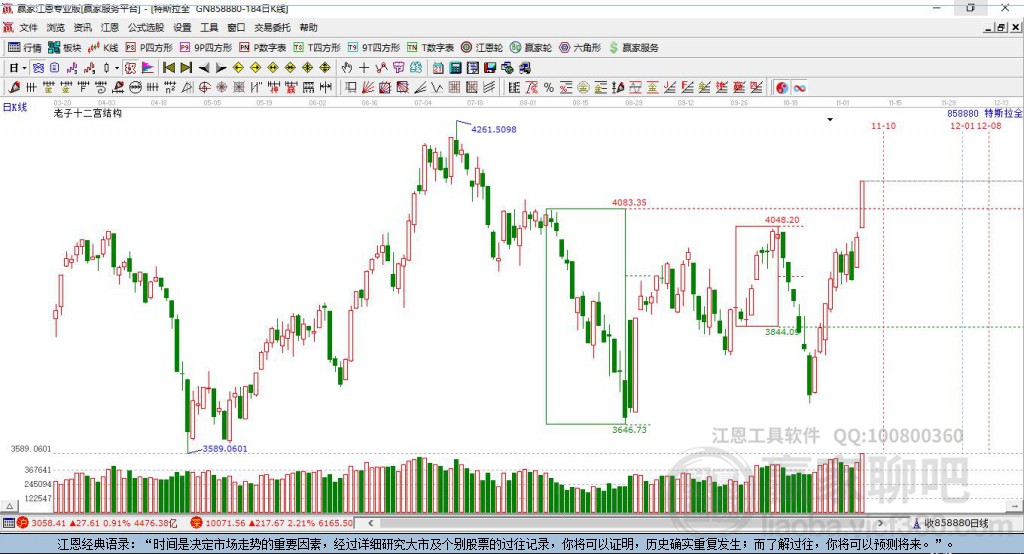Click the 4261.5098 high price label
The width and height of the screenshot is (1024, 554).
tap(494, 129)
